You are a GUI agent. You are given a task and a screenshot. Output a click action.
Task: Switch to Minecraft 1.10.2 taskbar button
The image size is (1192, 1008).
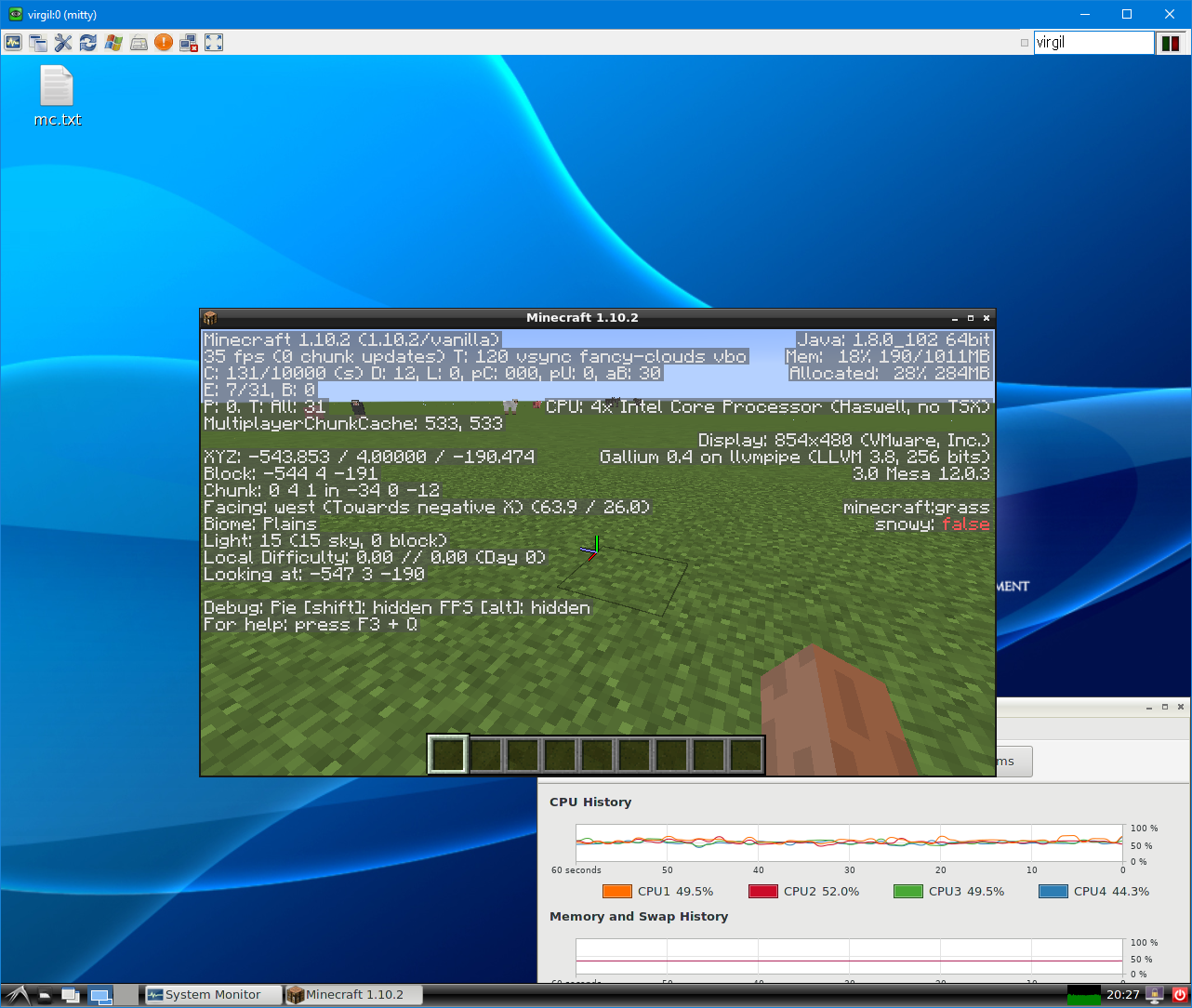tap(353, 995)
